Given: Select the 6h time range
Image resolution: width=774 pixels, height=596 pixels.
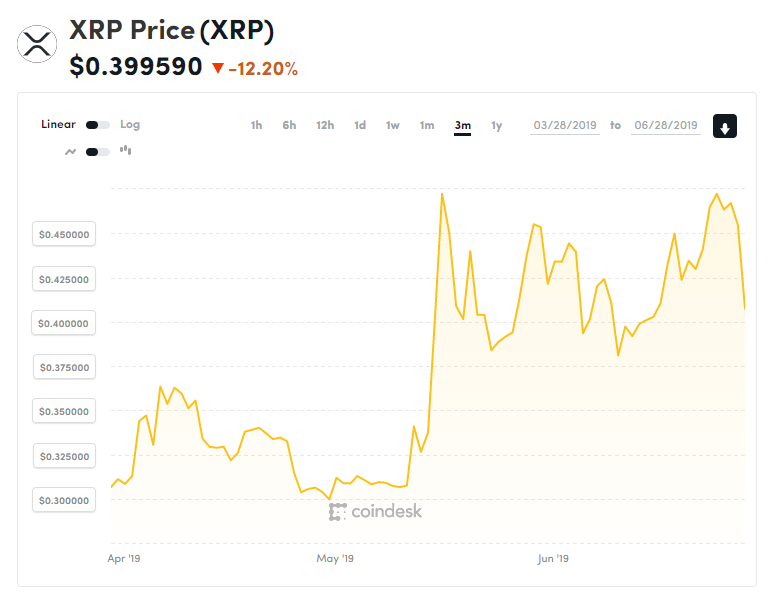Looking at the screenshot, I should pyautogui.click(x=289, y=125).
